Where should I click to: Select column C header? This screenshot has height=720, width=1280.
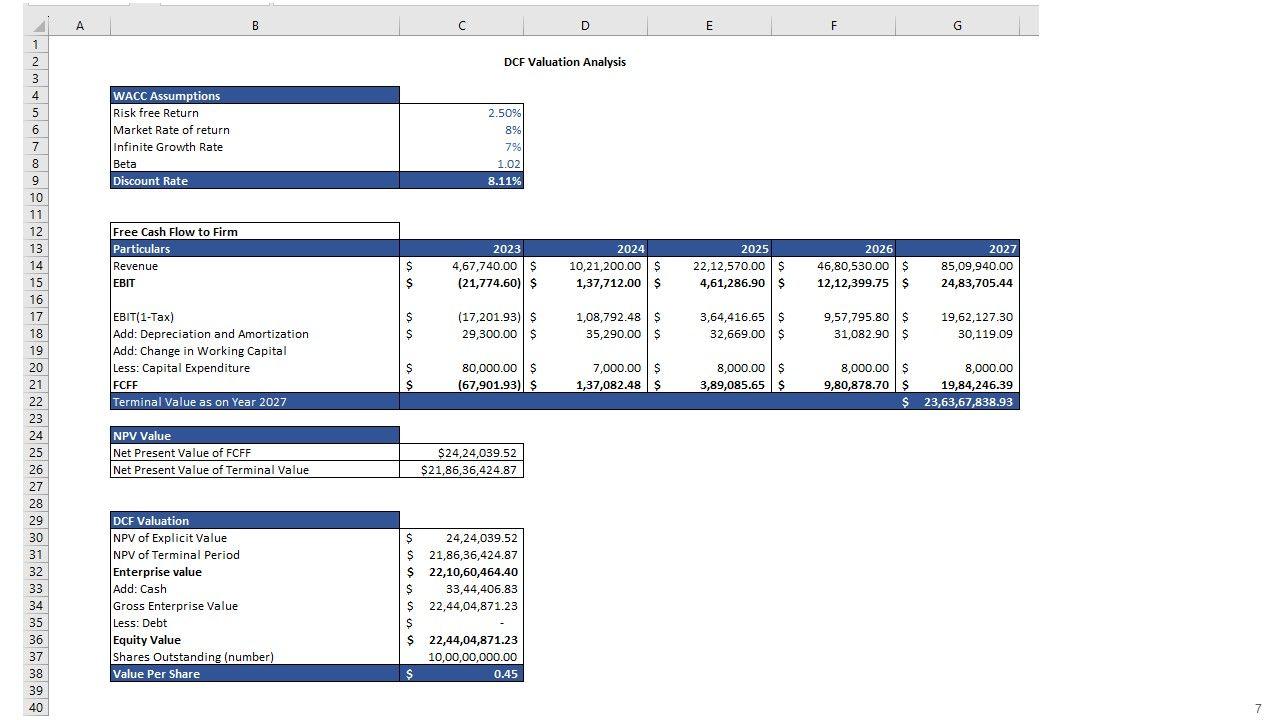[x=461, y=26]
